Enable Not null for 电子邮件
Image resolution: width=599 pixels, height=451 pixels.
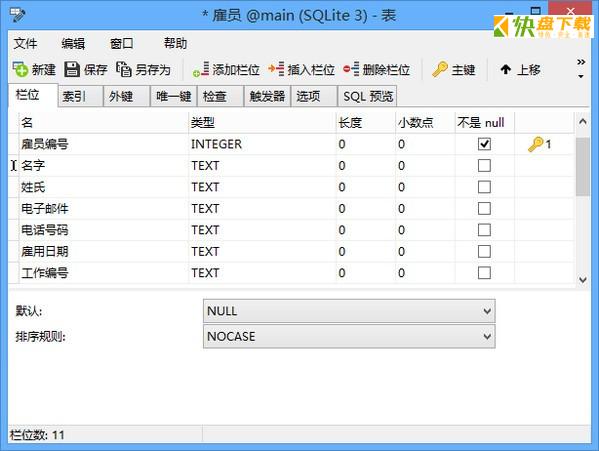pos(484,209)
